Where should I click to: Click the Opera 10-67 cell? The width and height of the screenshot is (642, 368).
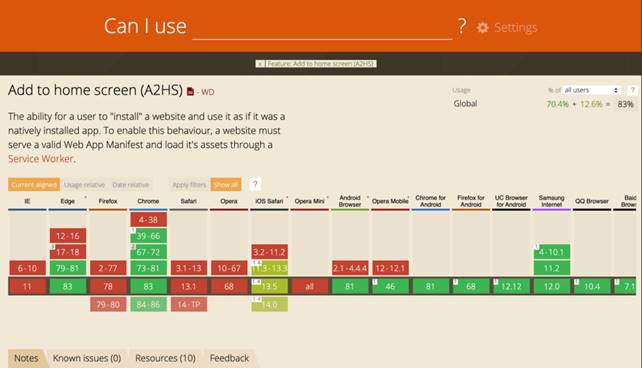[229, 269]
